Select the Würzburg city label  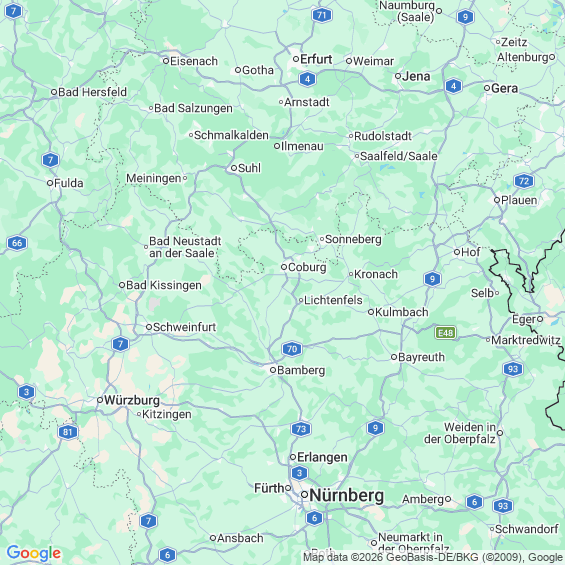pyautogui.click(x=132, y=400)
